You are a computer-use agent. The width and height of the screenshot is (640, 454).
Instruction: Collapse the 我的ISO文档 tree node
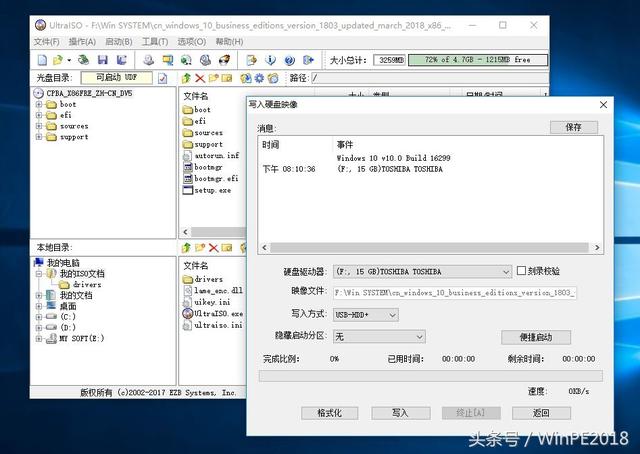39,274
